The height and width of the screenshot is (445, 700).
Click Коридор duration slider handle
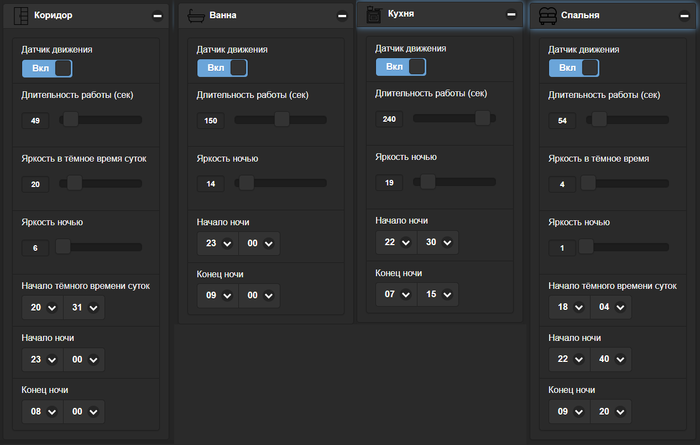pyautogui.click(x=71, y=120)
